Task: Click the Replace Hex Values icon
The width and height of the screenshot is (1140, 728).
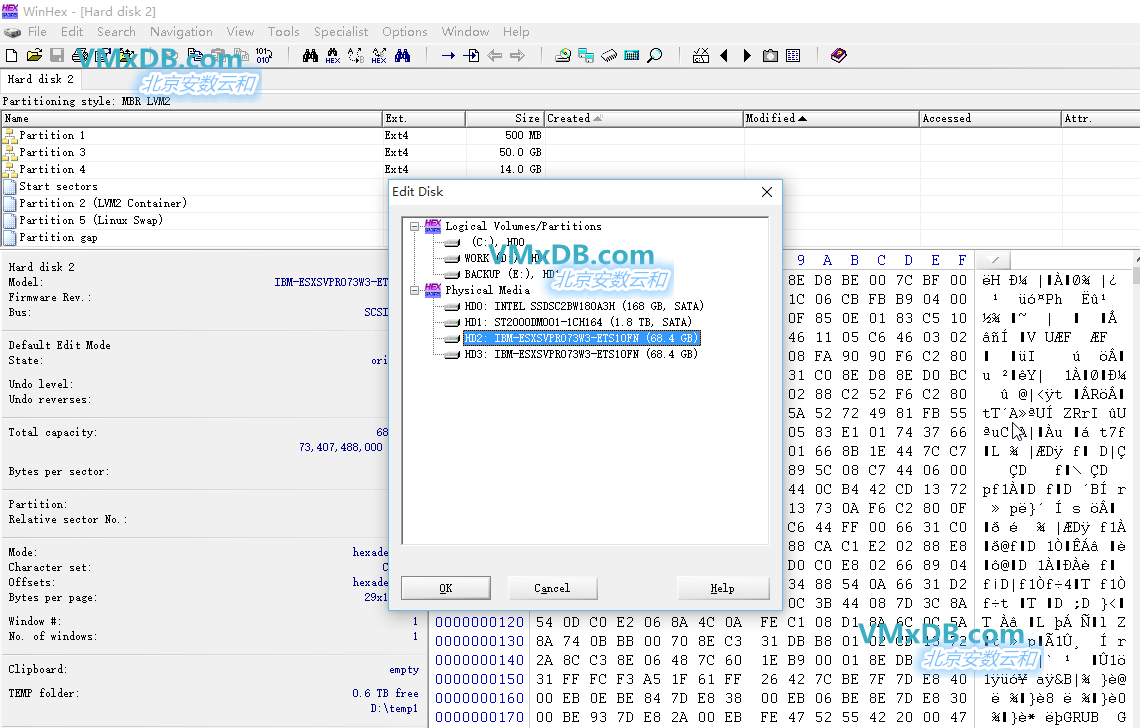Action: click(x=379, y=55)
